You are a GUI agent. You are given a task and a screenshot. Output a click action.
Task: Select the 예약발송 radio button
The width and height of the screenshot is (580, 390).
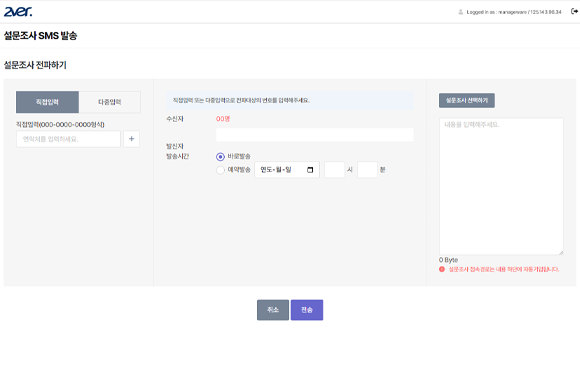coord(220,170)
